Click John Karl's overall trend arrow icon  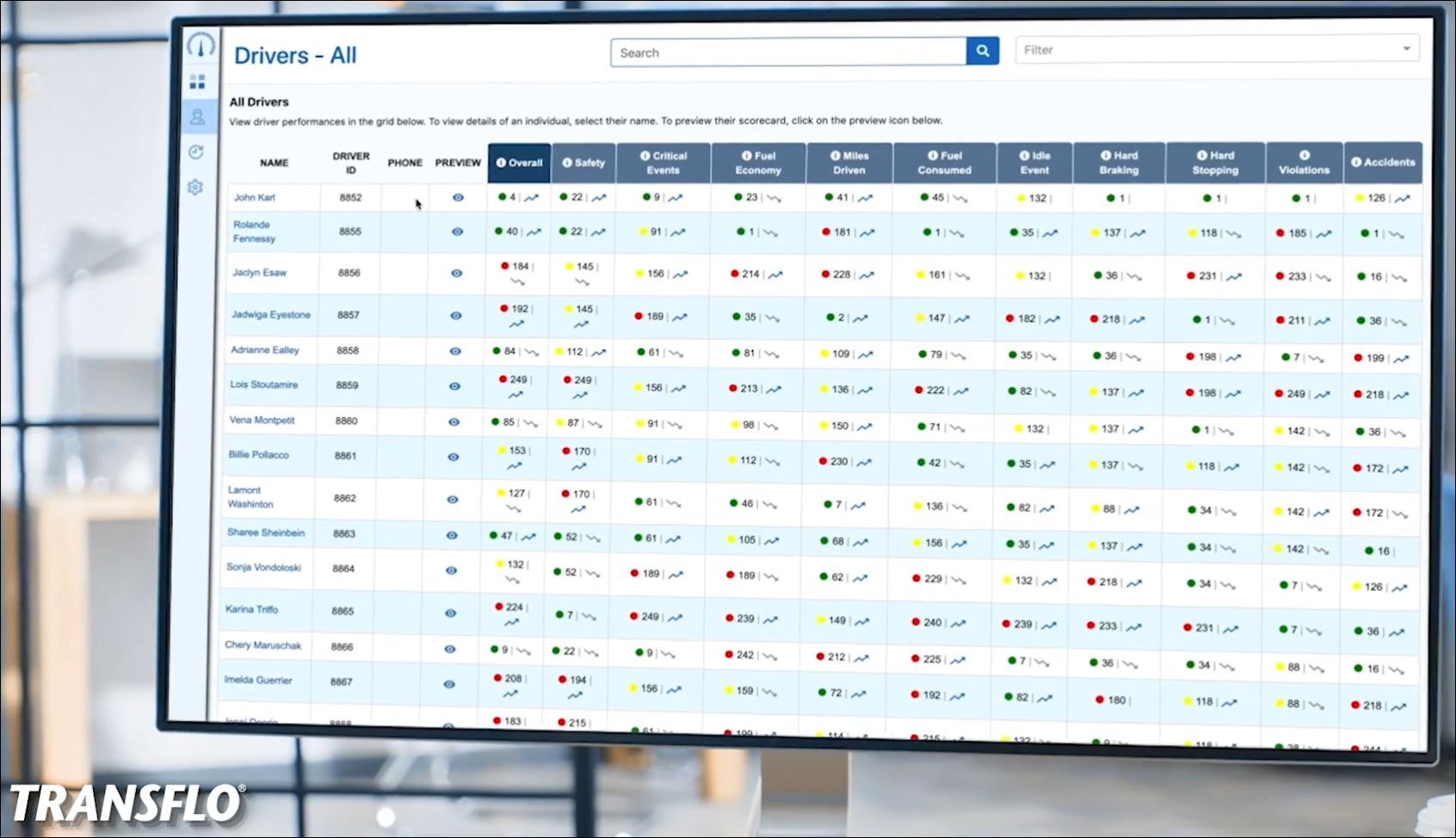pos(532,198)
